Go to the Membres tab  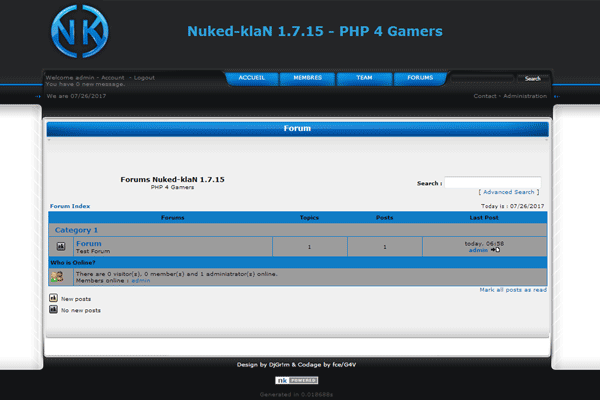pyautogui.click(x=307, y=78)
